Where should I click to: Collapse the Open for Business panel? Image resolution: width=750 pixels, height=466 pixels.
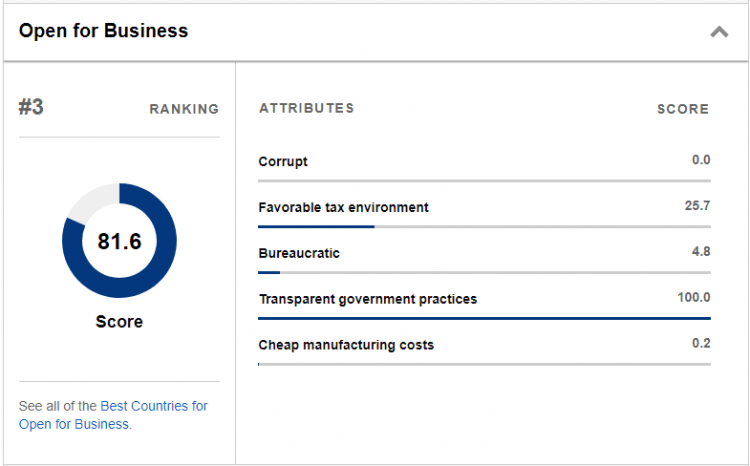coord(719,32)
